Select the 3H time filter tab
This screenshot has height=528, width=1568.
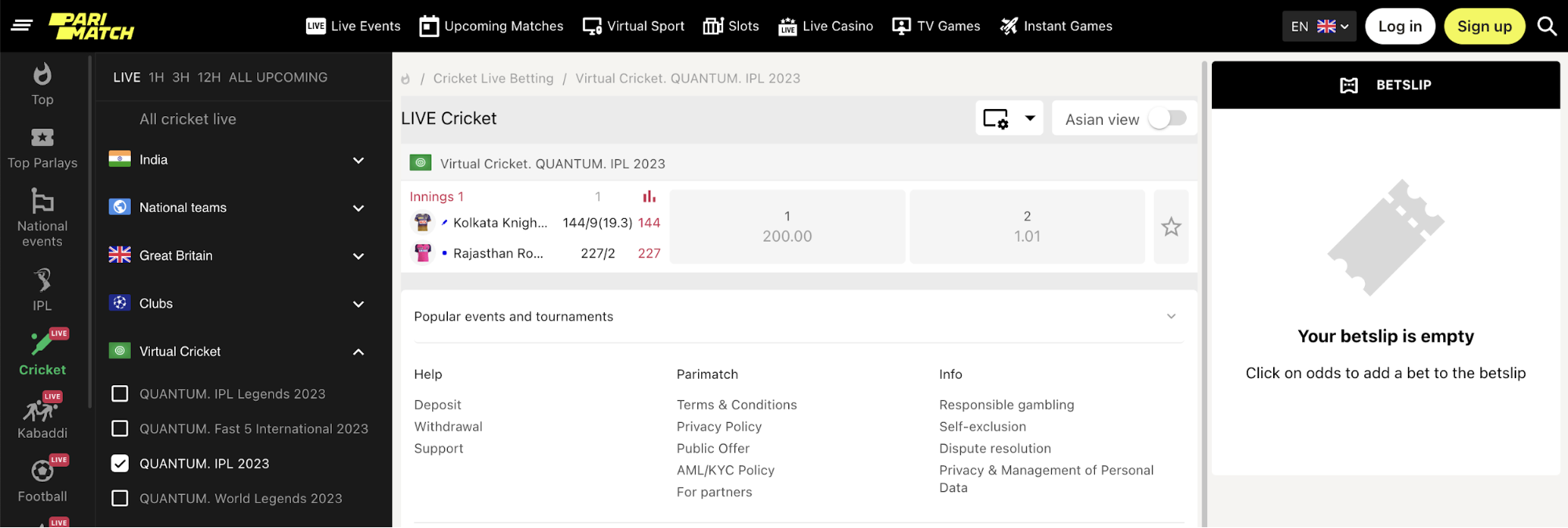click(x=180, y=77)
